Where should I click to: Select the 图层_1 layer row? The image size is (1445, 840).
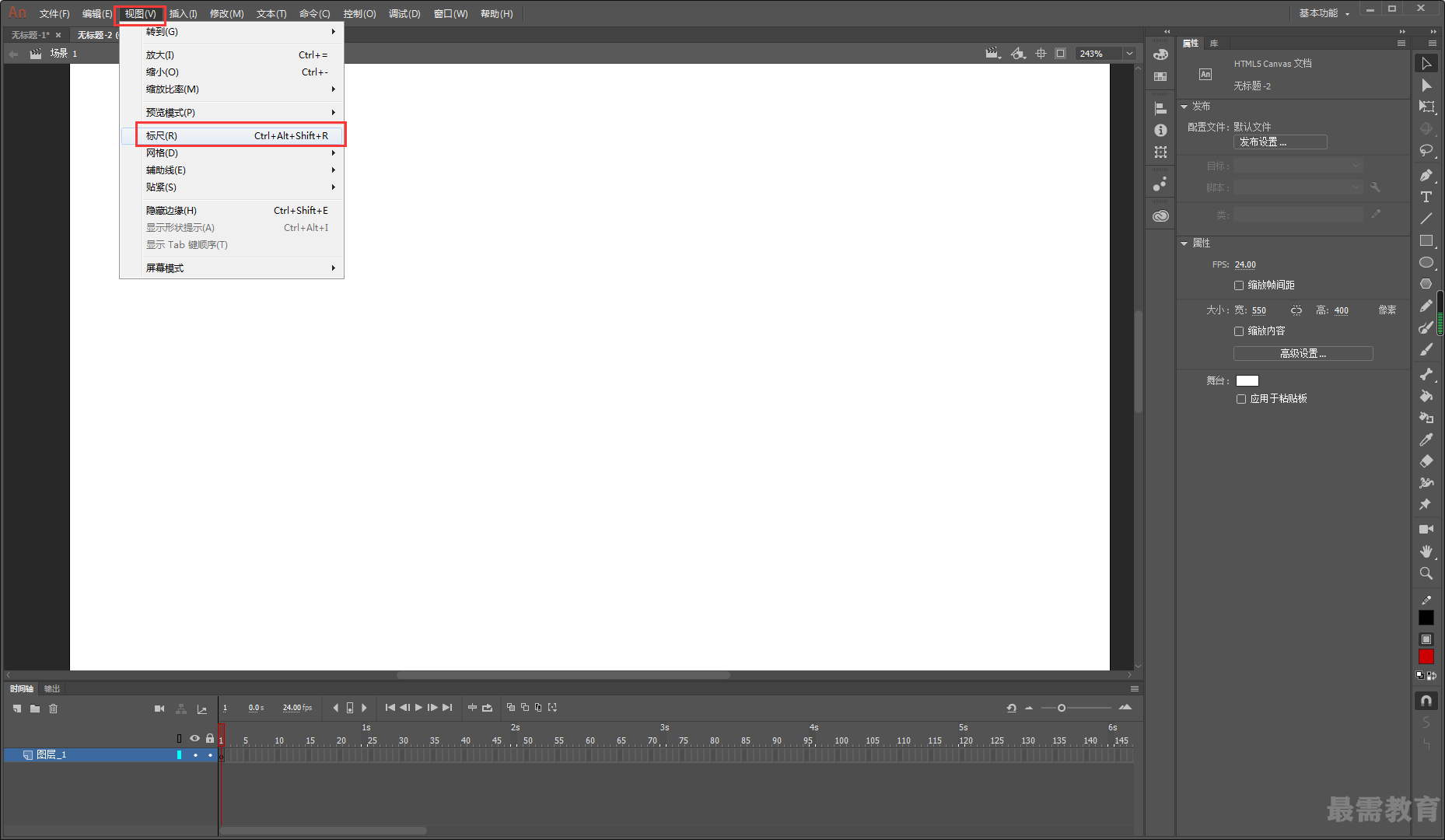(x=109, y=755)
